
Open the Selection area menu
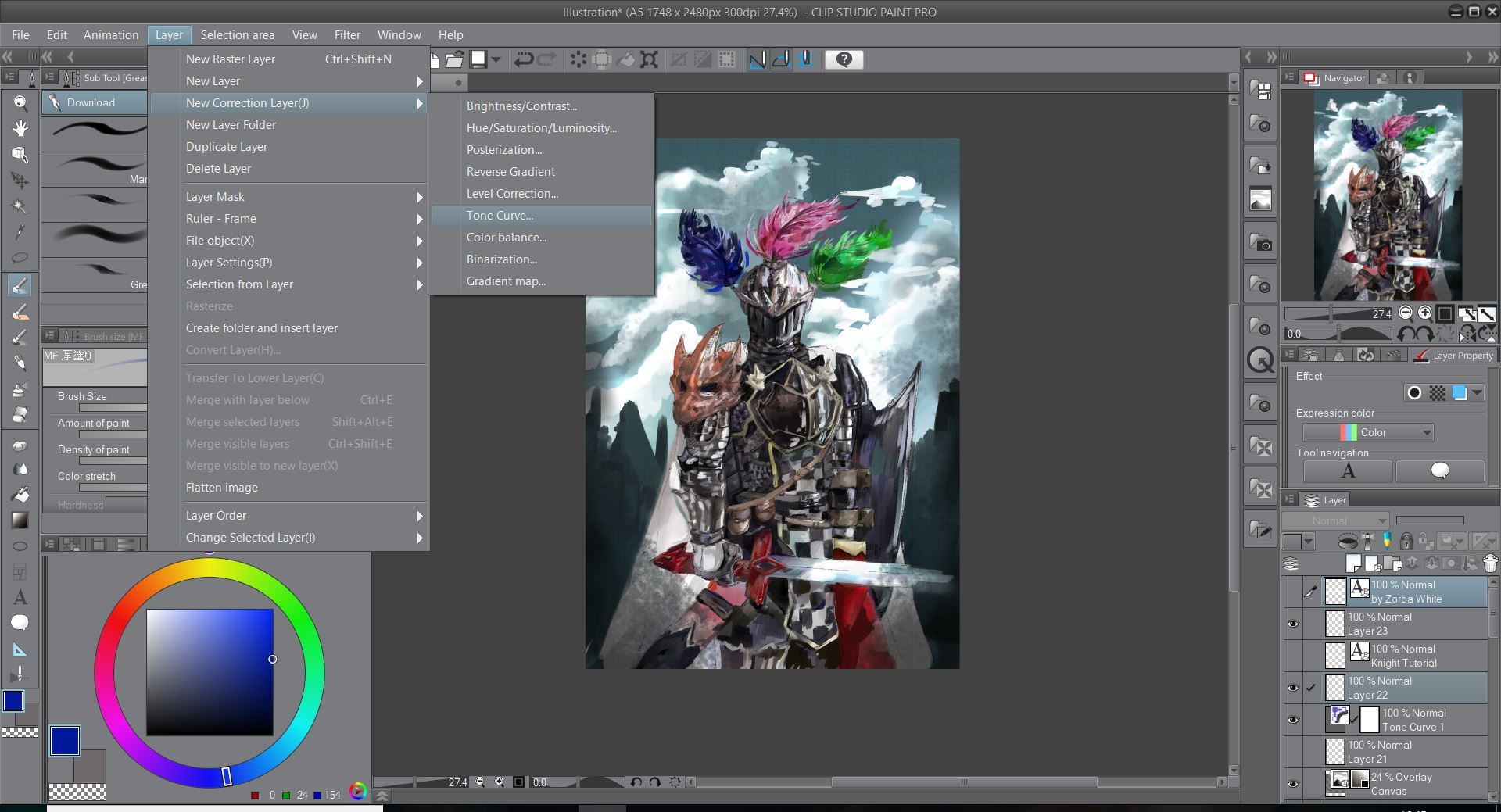pyautogui.click(x=237, y=35)
